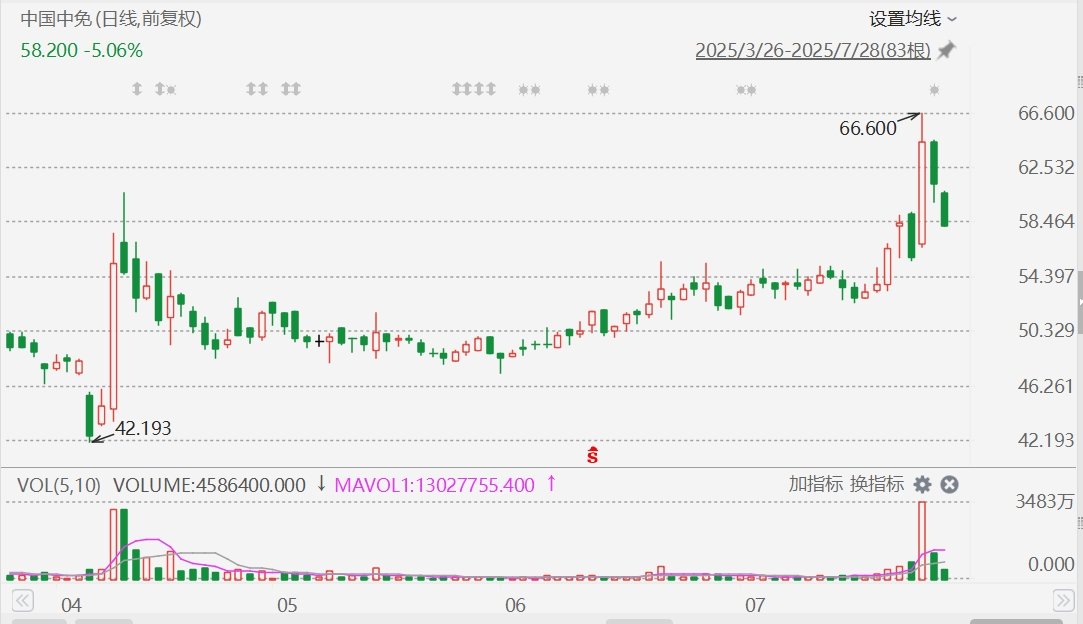Click the 07 month label on axis
Image resolution: width=1083 pixels, height=624 pixels.
point(755,605)
